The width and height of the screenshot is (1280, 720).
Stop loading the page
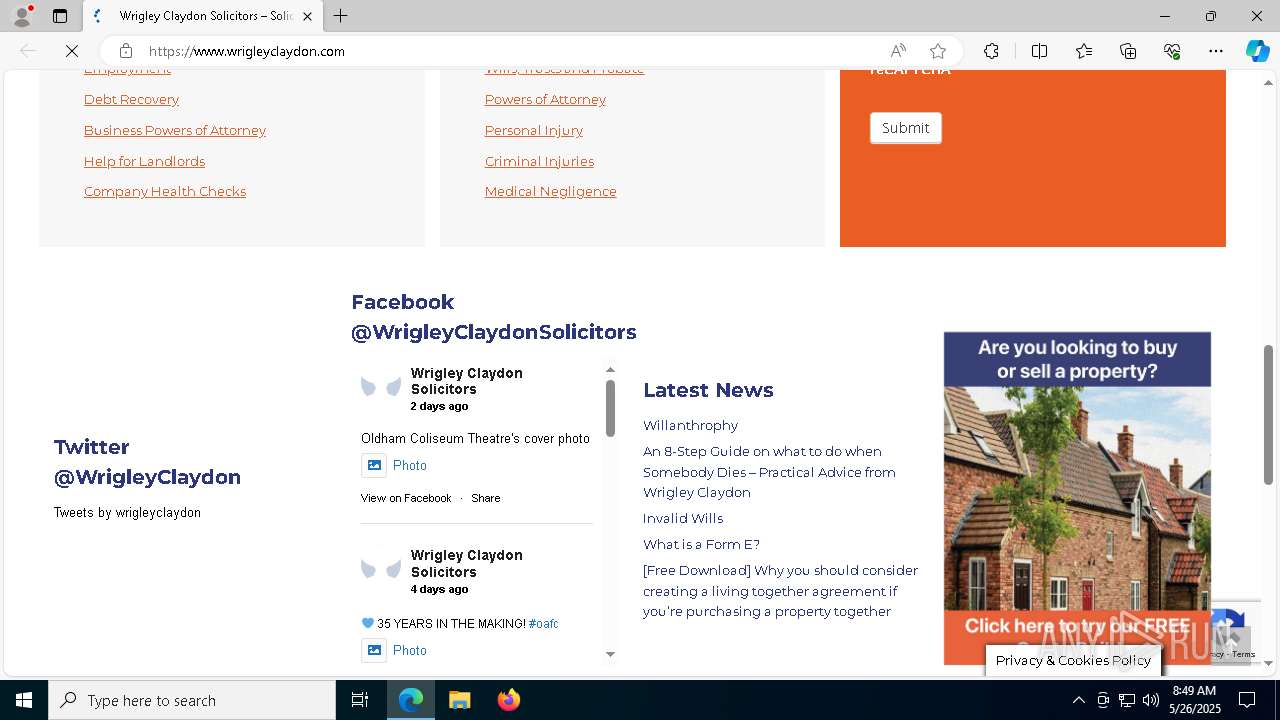click(x=73, y=51)
